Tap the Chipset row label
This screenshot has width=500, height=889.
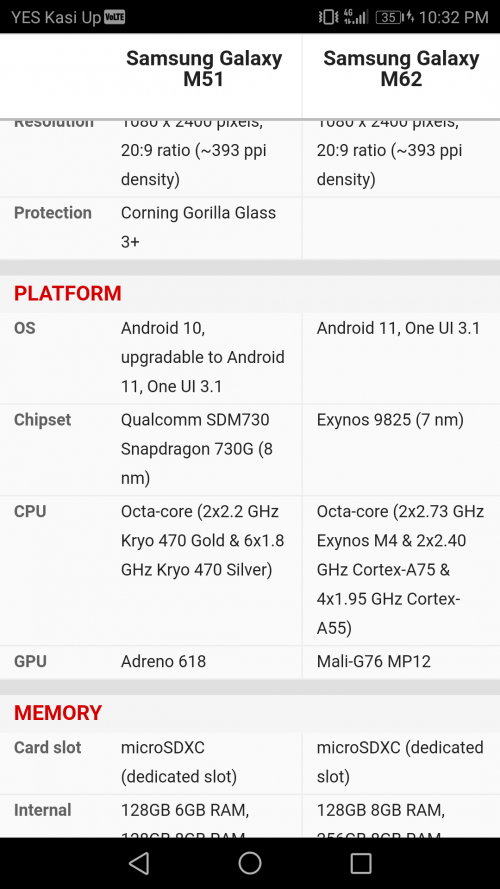tap(43, 420)
